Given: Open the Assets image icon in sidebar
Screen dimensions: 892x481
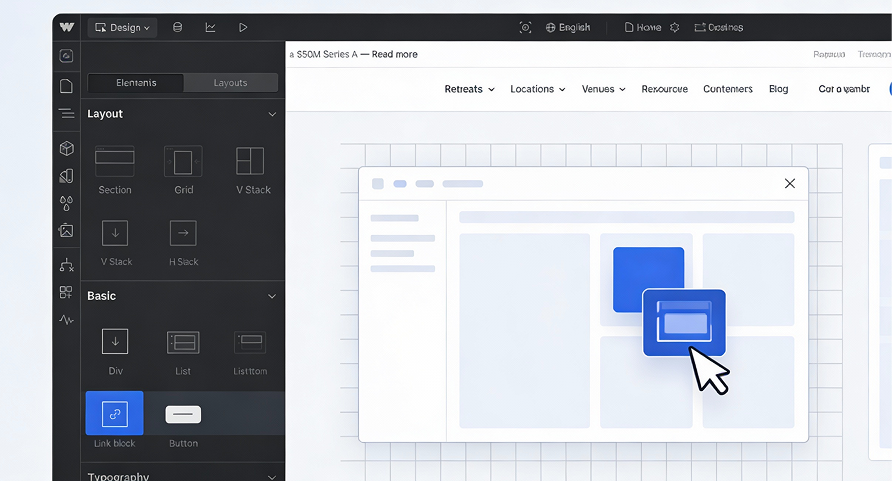Looking at the screenshot, I should coord(66,231).
